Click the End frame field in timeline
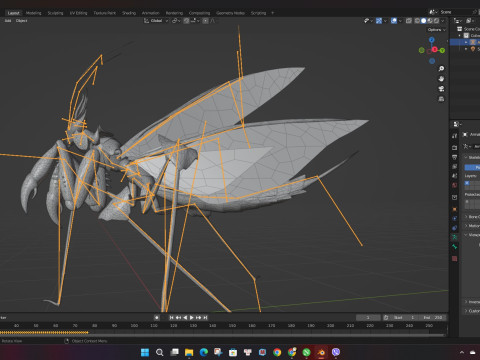The width and height of the screenshot is (480, 360). 433,318
